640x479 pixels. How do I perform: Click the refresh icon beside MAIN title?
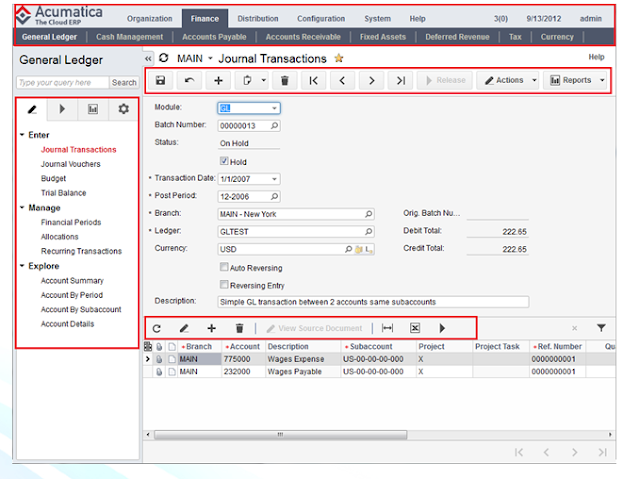[164, 58]
